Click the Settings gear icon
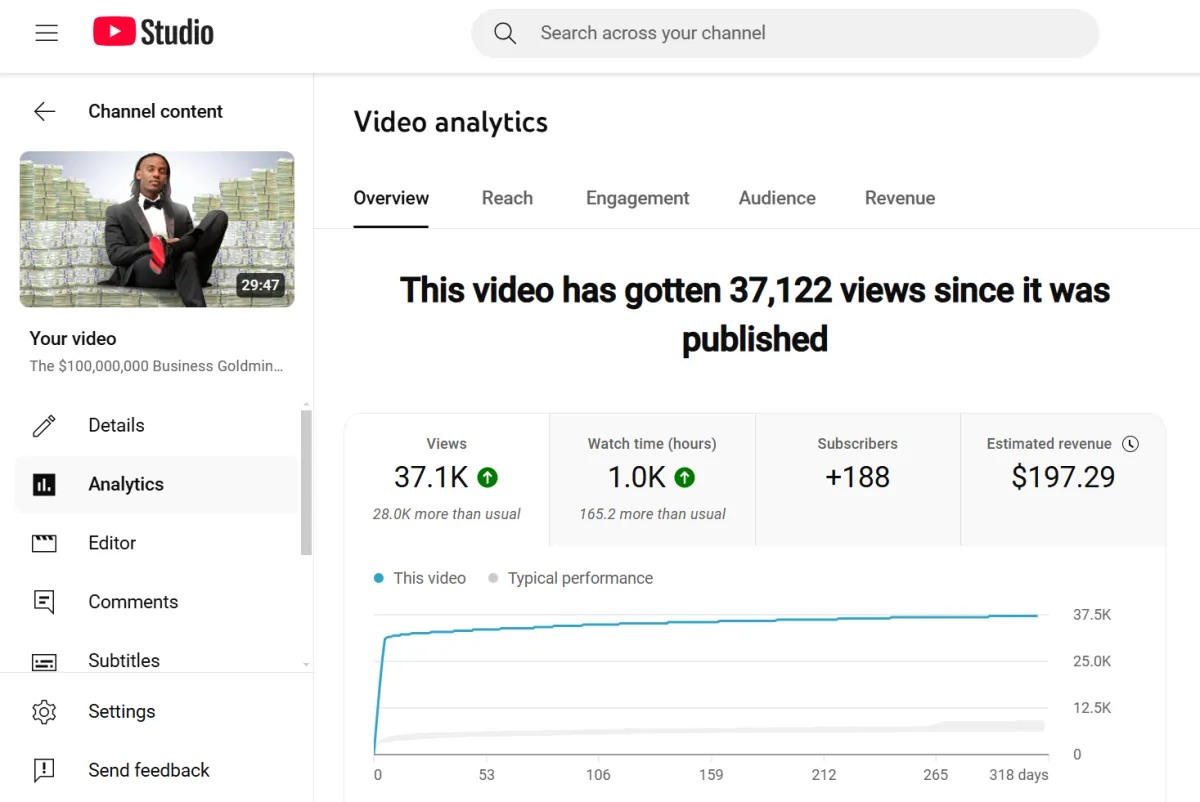The height and width of the screenshot is (802, 1200). (44, 712)
